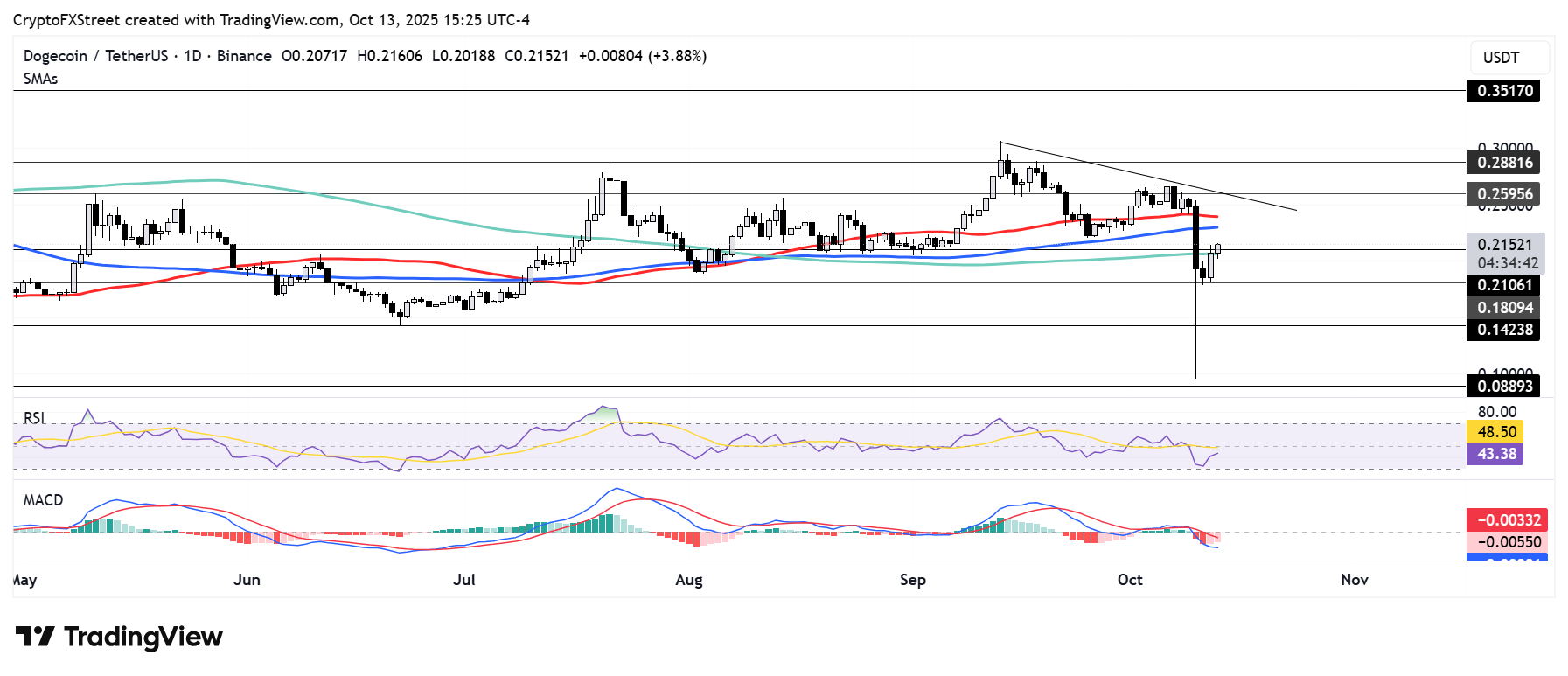
Task: Select the 0.28816 price level label
Action: pos(1504,163)
